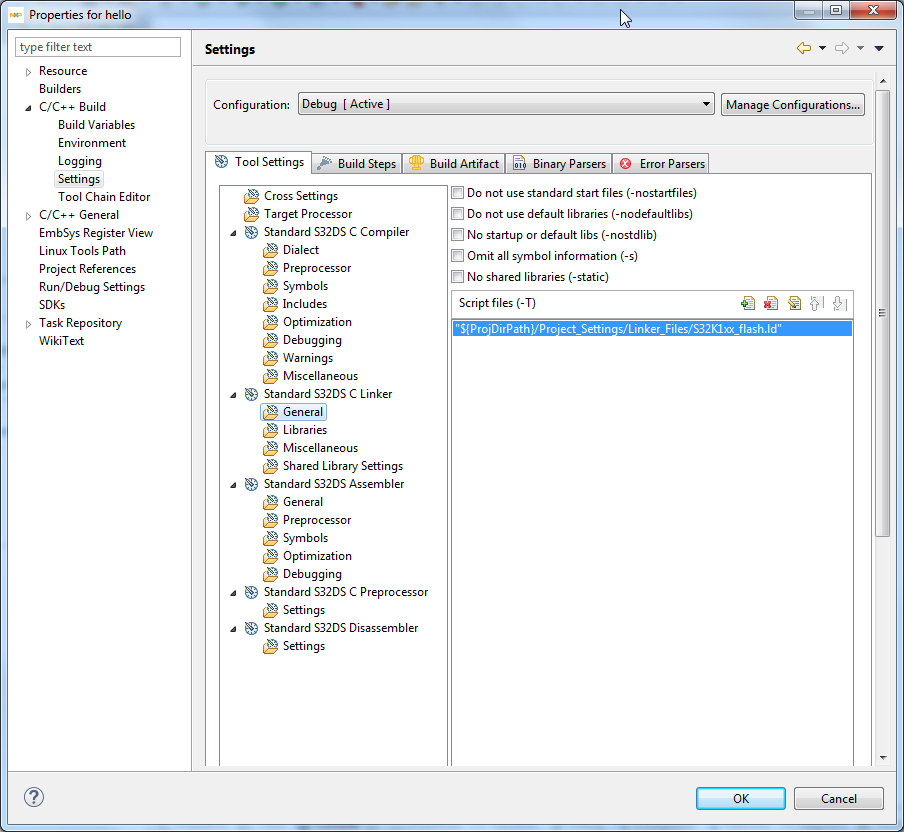Click the Cross Settings folder icon
The width and height of the screenshot is (904, 832).
(x=251, y=196)
